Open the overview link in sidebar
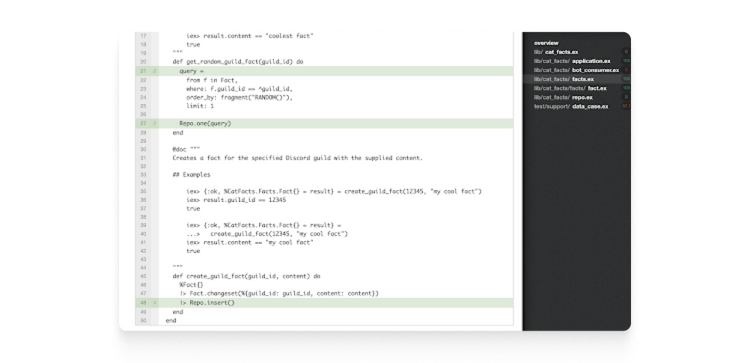This screenshot has height=363, width=750. point(546,43)
